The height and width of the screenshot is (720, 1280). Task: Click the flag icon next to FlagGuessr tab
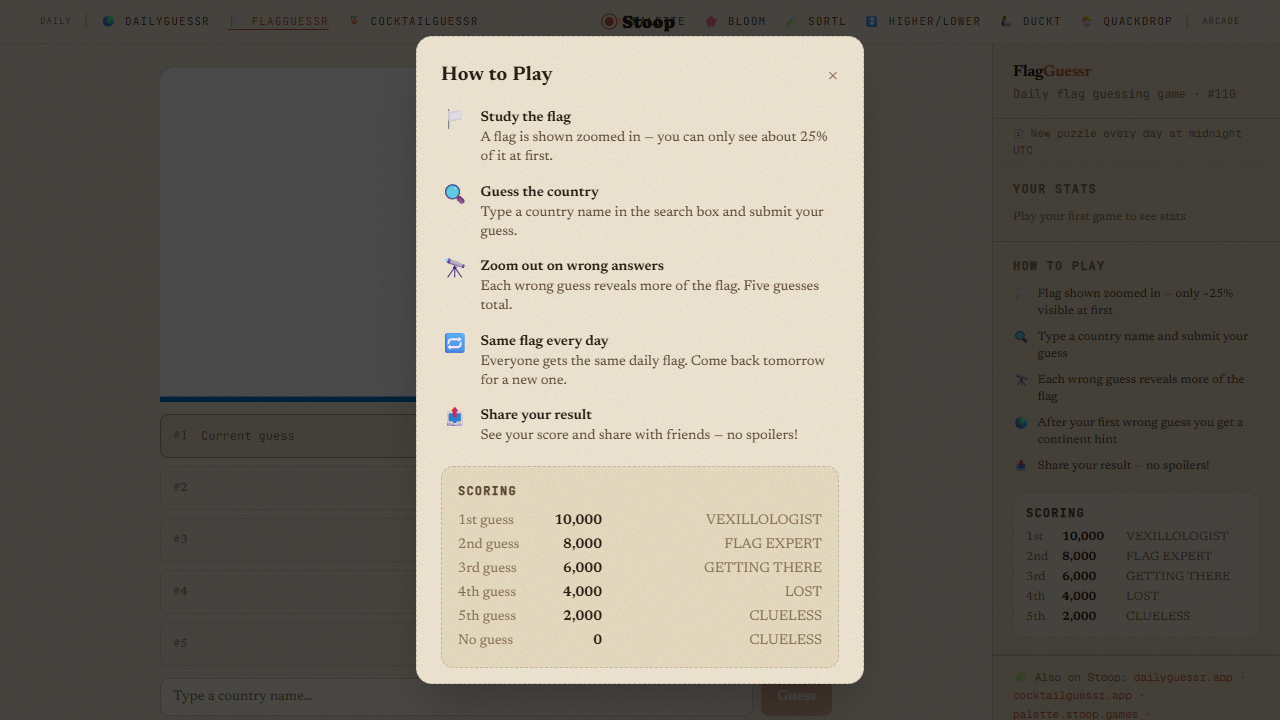(x=236, y=21)
